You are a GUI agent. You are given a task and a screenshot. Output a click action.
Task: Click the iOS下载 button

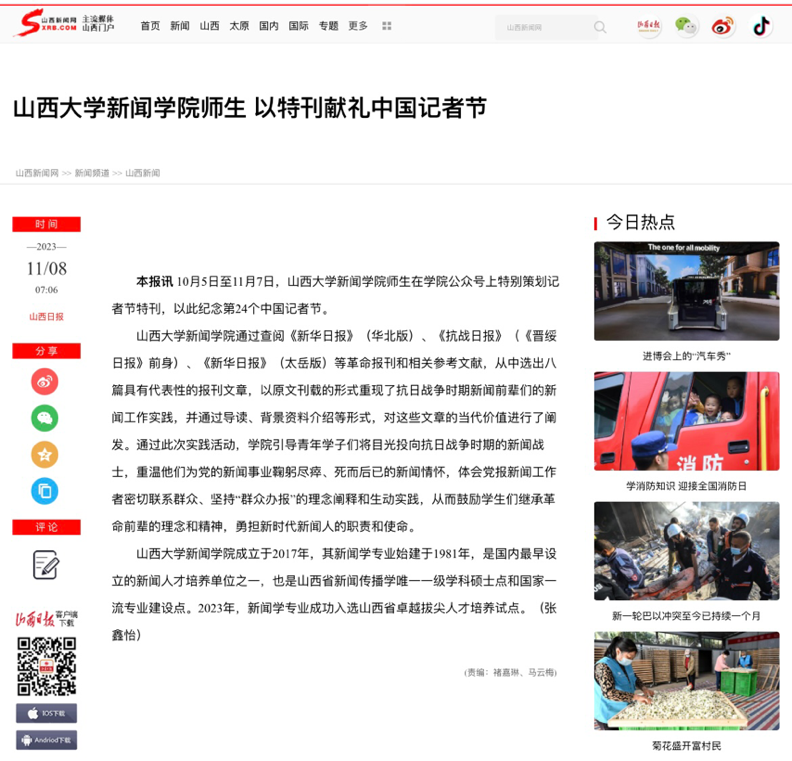(x=46, y=714)
